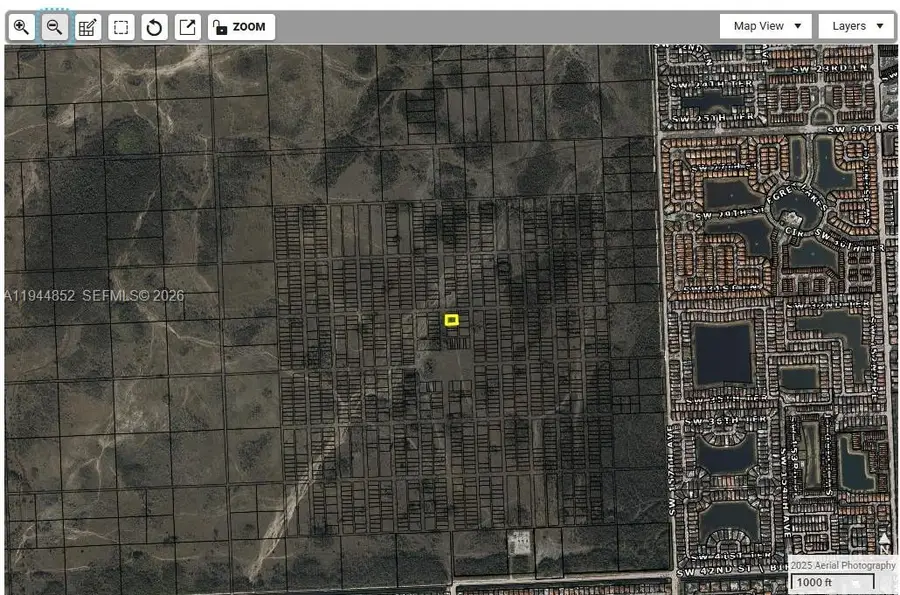Viewport: 900px width, 595px height.
Task: Select the zoom in magnifier tool
Action: pos(20,26)
